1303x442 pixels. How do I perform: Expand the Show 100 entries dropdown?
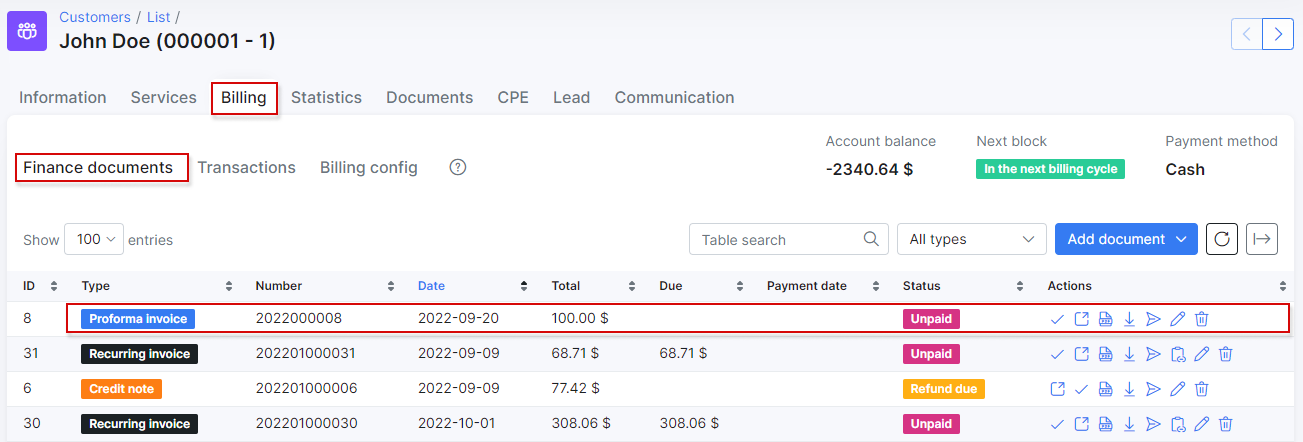click(94, 240)
